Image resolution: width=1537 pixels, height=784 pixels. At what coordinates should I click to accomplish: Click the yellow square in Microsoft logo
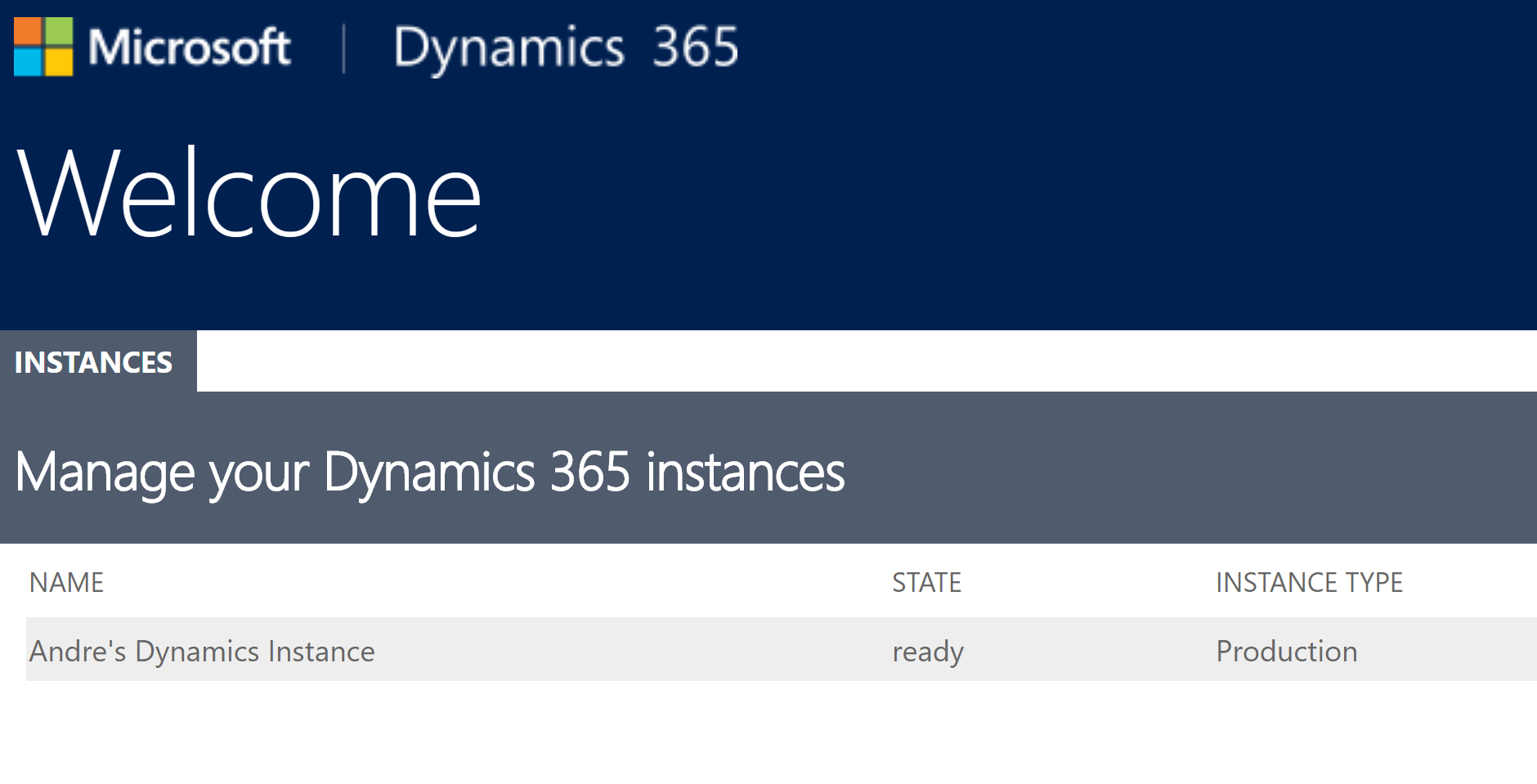[59, 62]
